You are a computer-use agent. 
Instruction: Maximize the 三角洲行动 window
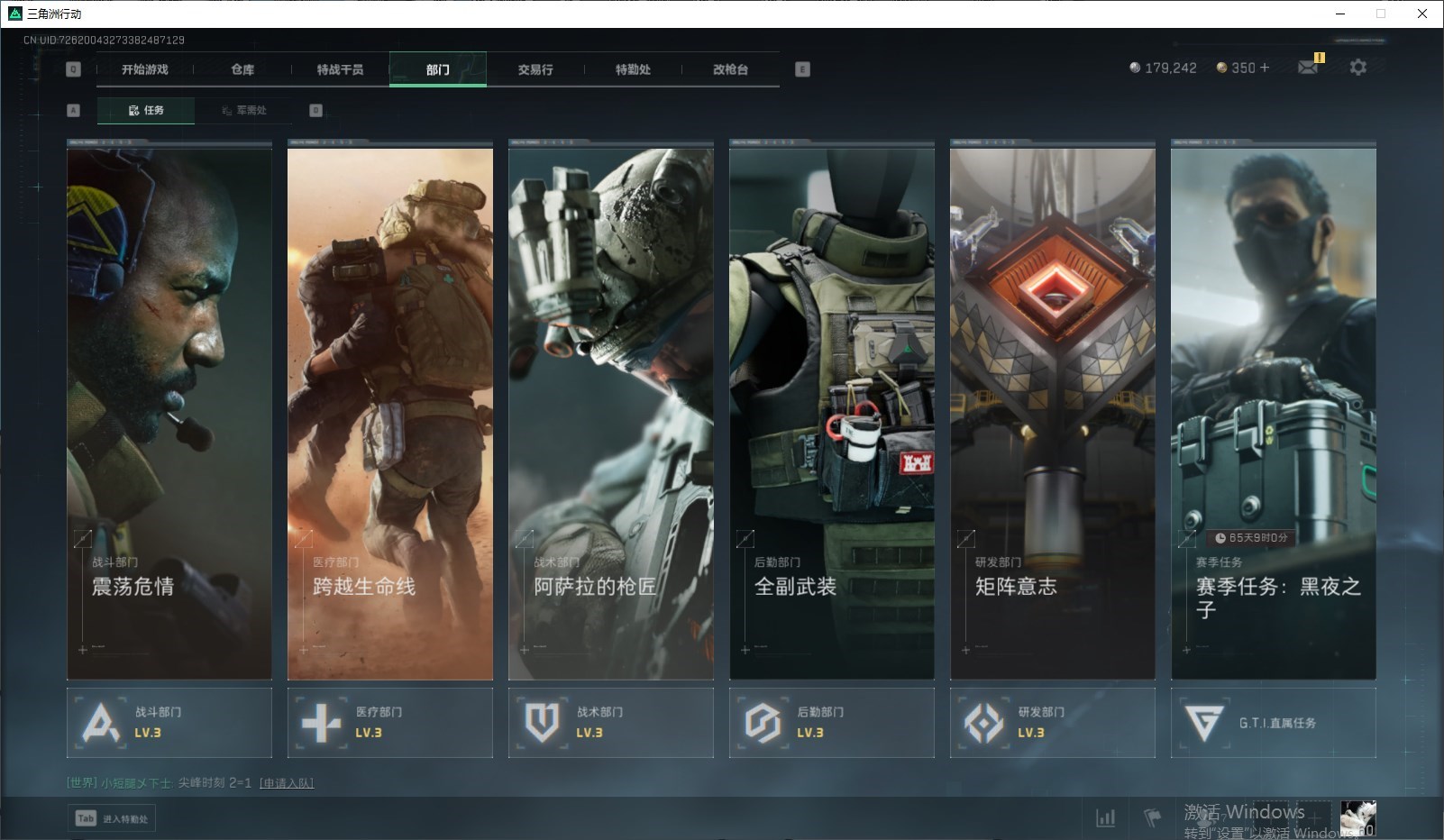pos(1381,14)
